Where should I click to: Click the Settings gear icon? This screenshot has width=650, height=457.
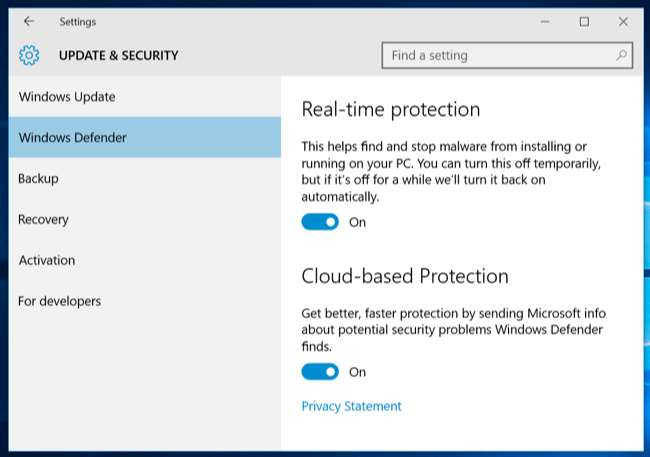pos(29,55)
